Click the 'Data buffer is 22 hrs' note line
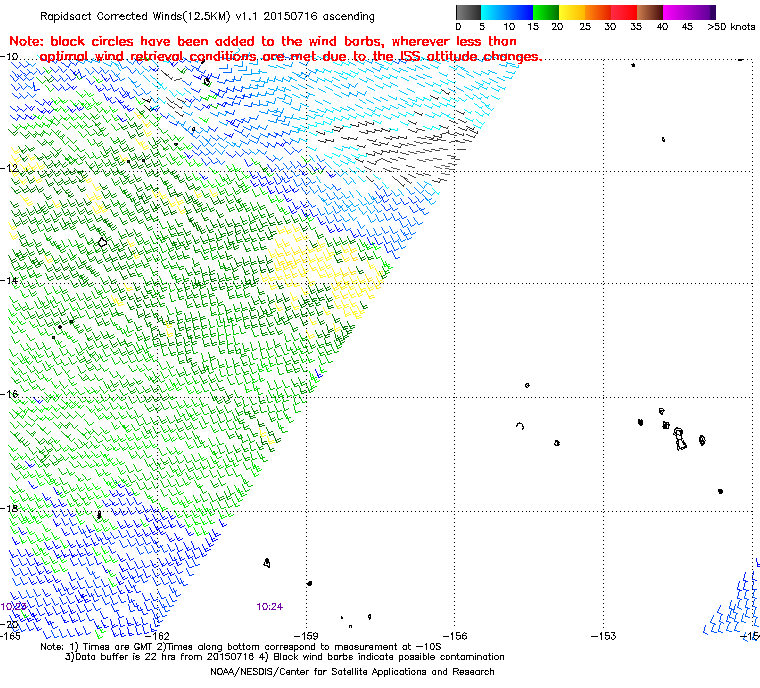 pyautogui.click(x=285, y=657)
